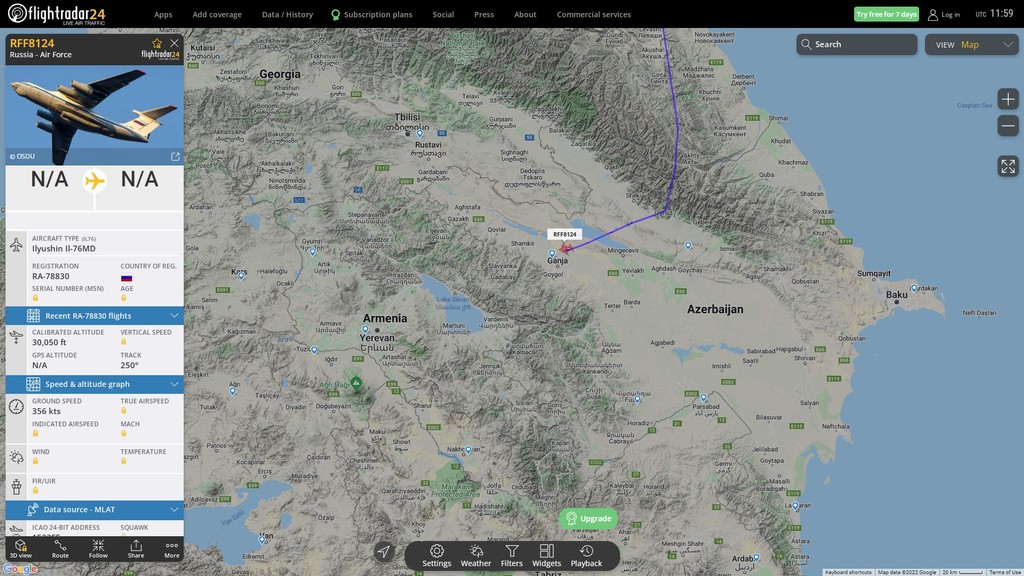Image resolution: width=1024 pixels, height=576 pixels.
Task: Open aircraft photo external link icon
Action: tap(175, 157)
